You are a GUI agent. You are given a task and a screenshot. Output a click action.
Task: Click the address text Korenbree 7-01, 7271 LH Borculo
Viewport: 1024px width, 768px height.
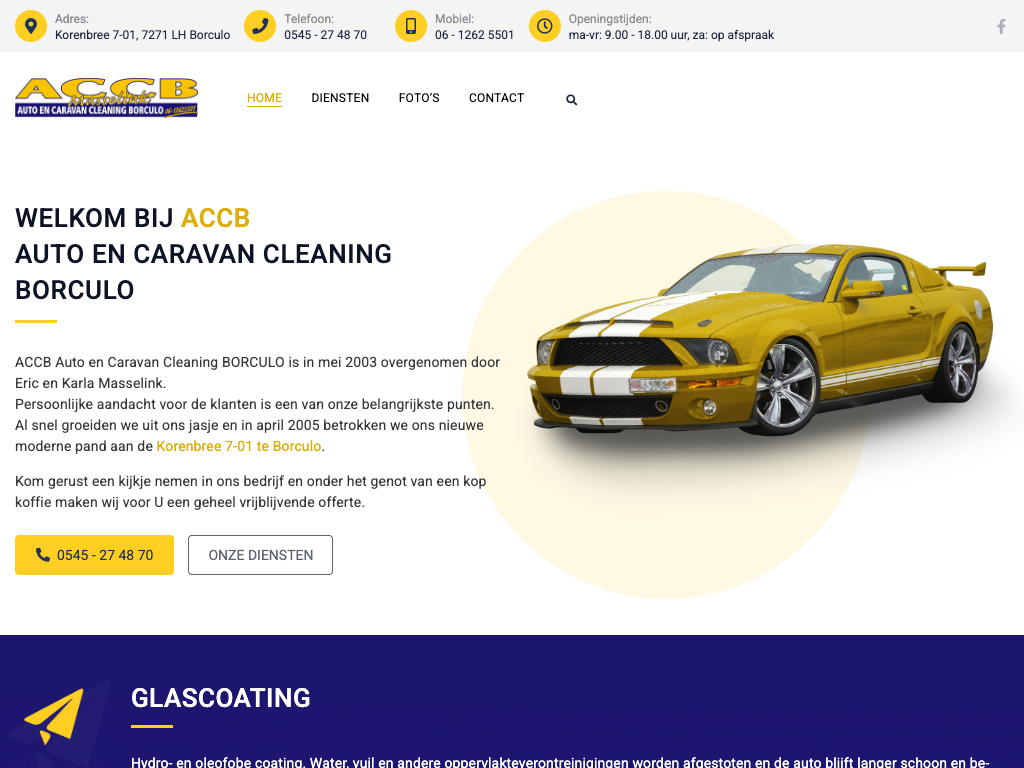(x=142, y=35)
